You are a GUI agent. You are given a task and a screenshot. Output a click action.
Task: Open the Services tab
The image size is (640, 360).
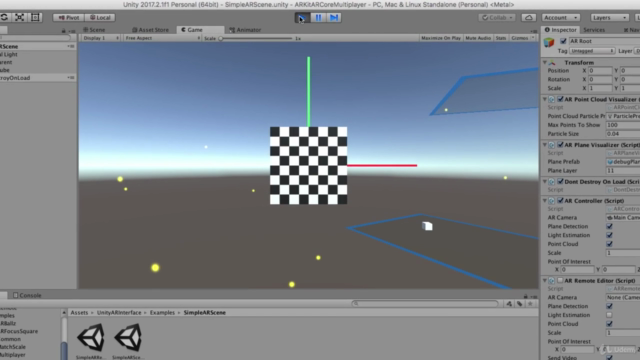(x=594, y=30)
